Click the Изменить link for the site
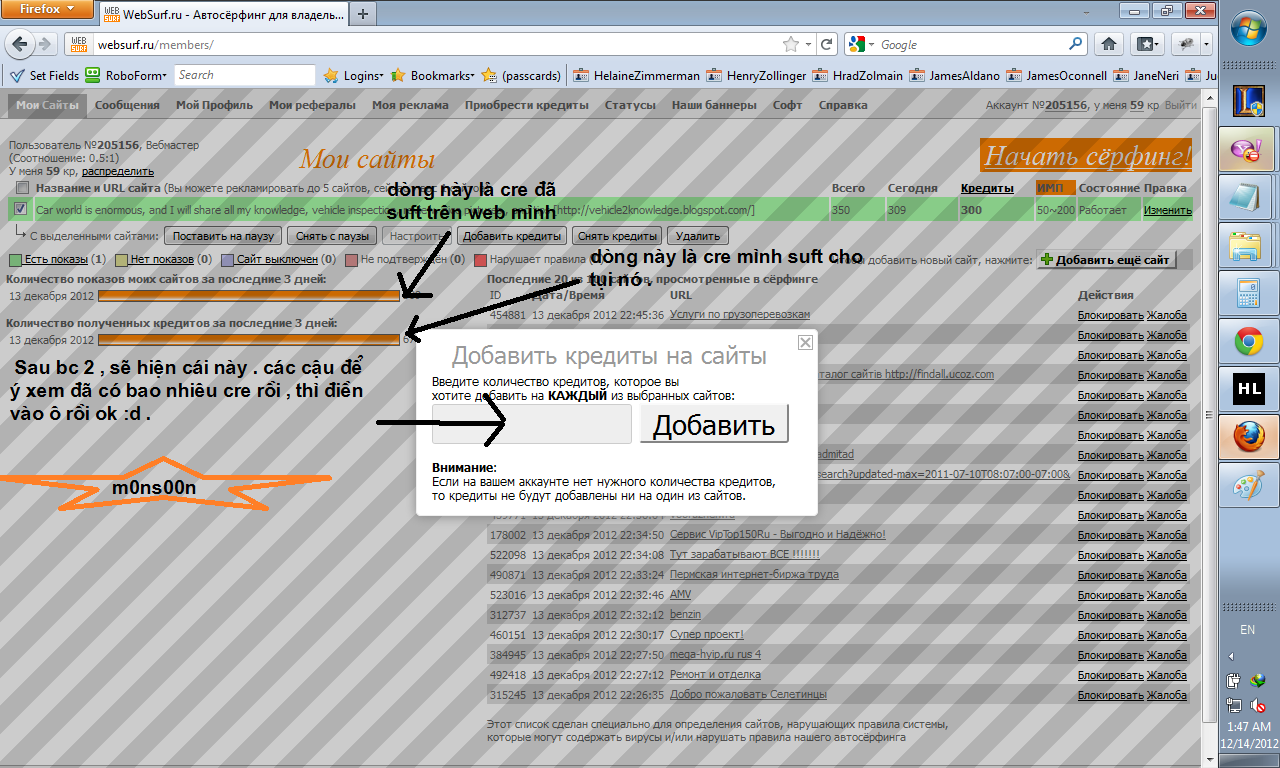Viewport: 1280px width, 768px height. coord(1167,210)
